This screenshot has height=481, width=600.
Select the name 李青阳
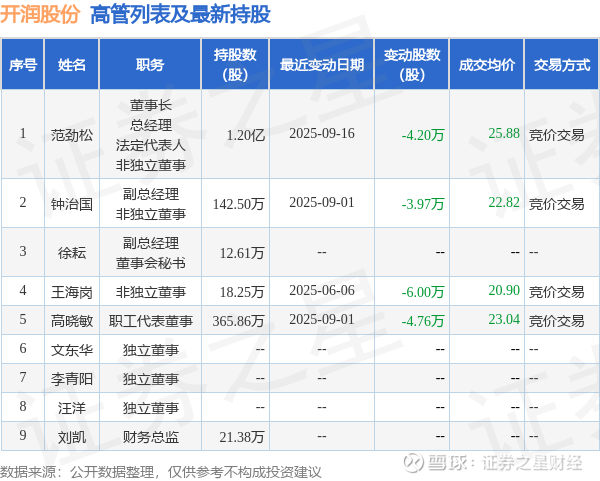click(72, 379)
